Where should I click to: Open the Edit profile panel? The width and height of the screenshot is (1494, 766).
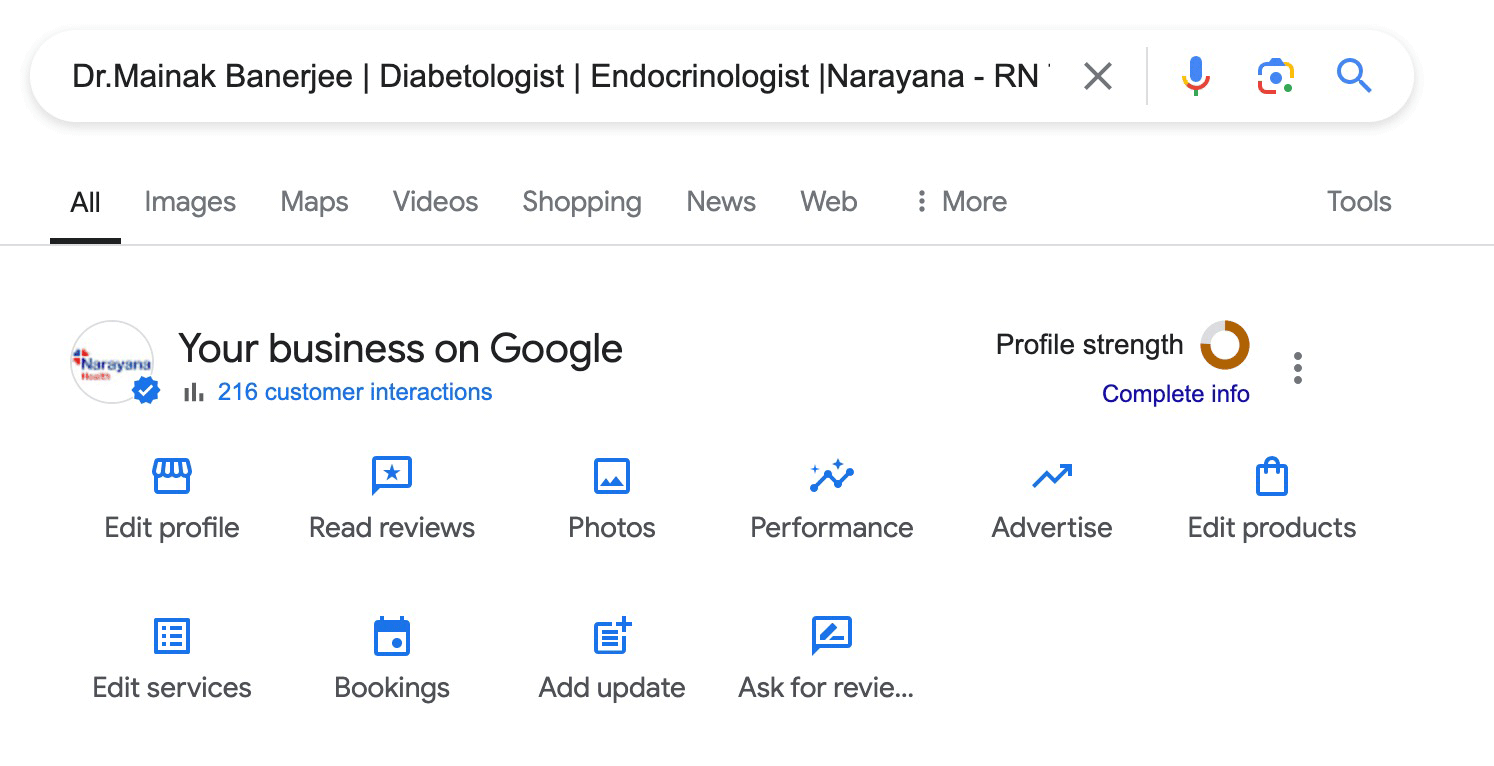171,497
